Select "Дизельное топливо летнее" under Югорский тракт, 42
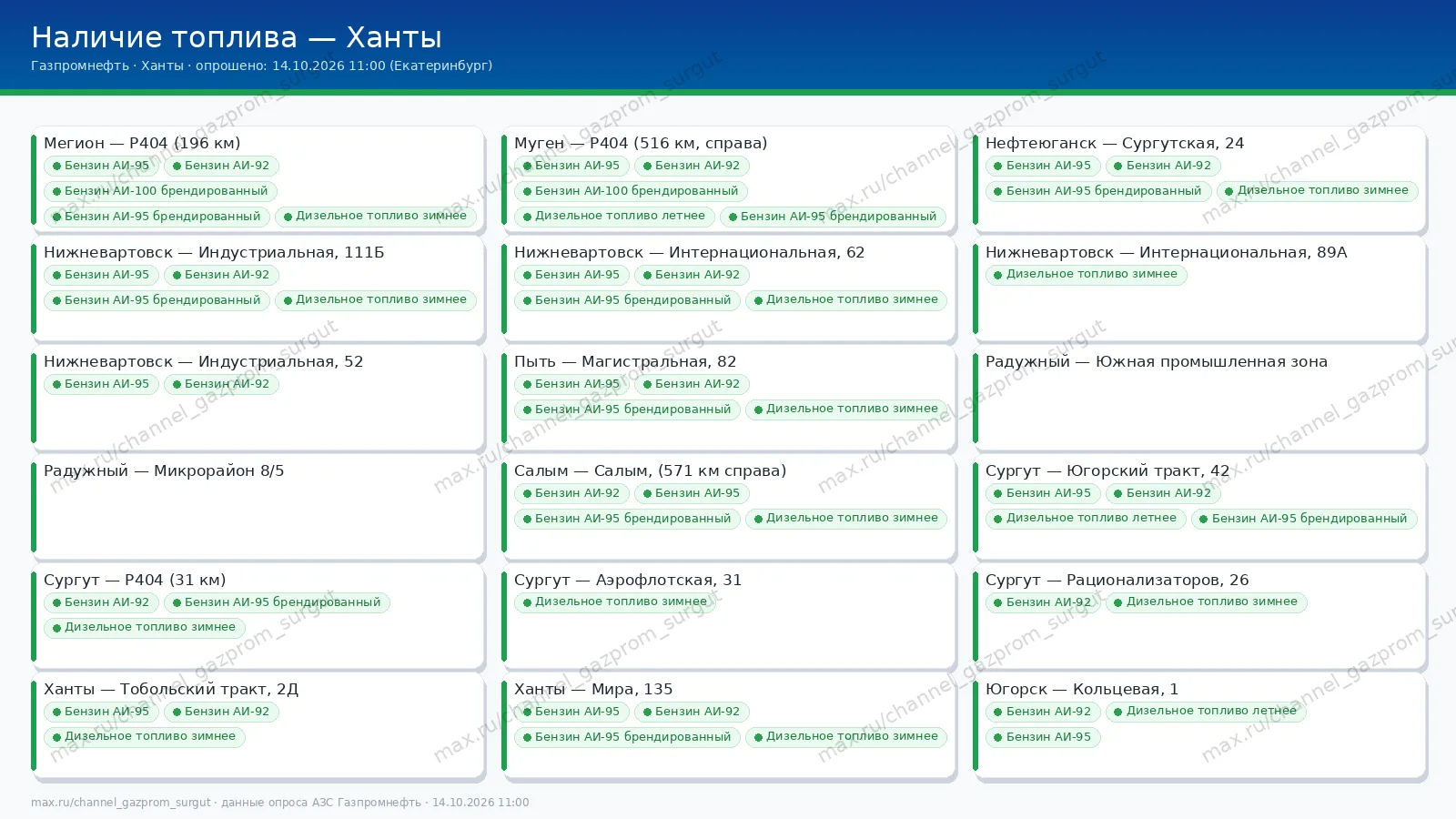The image size is (1456, 819). pyautogui.click(x=1086, y=519)
